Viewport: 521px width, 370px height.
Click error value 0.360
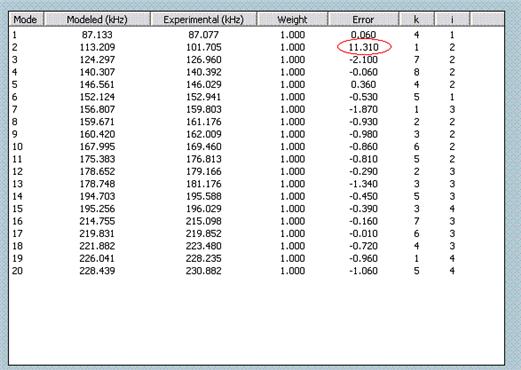tap(363, 85)
